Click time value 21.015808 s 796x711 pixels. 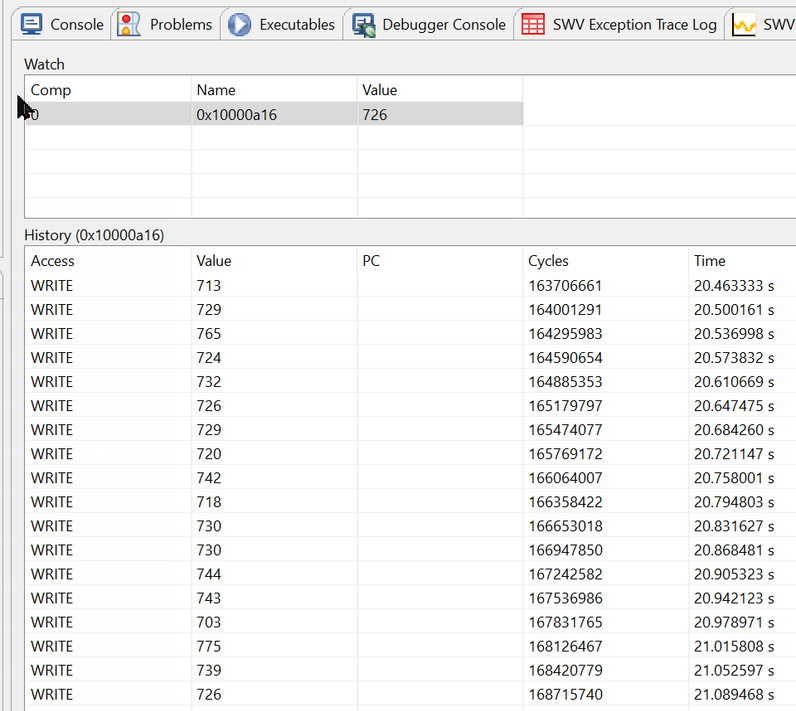(734, 646)
